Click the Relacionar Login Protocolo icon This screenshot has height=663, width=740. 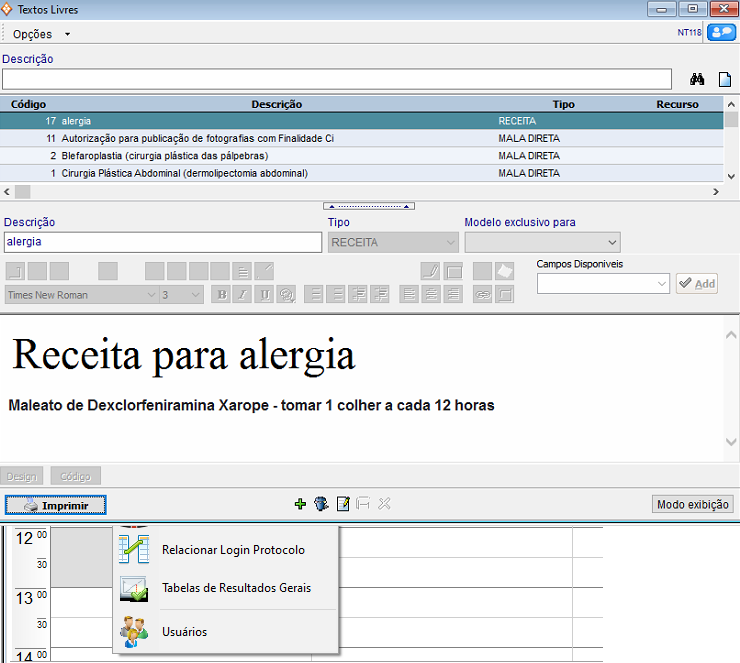pos(133,549)
